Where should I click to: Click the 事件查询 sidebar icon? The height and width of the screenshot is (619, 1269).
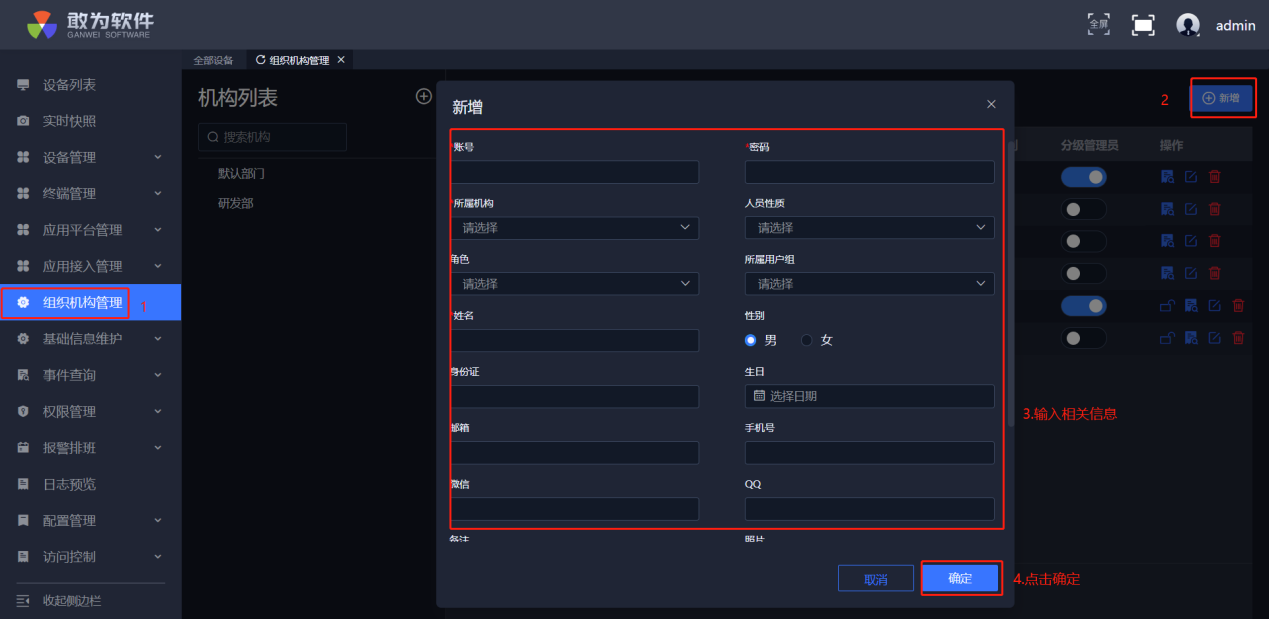23,375
